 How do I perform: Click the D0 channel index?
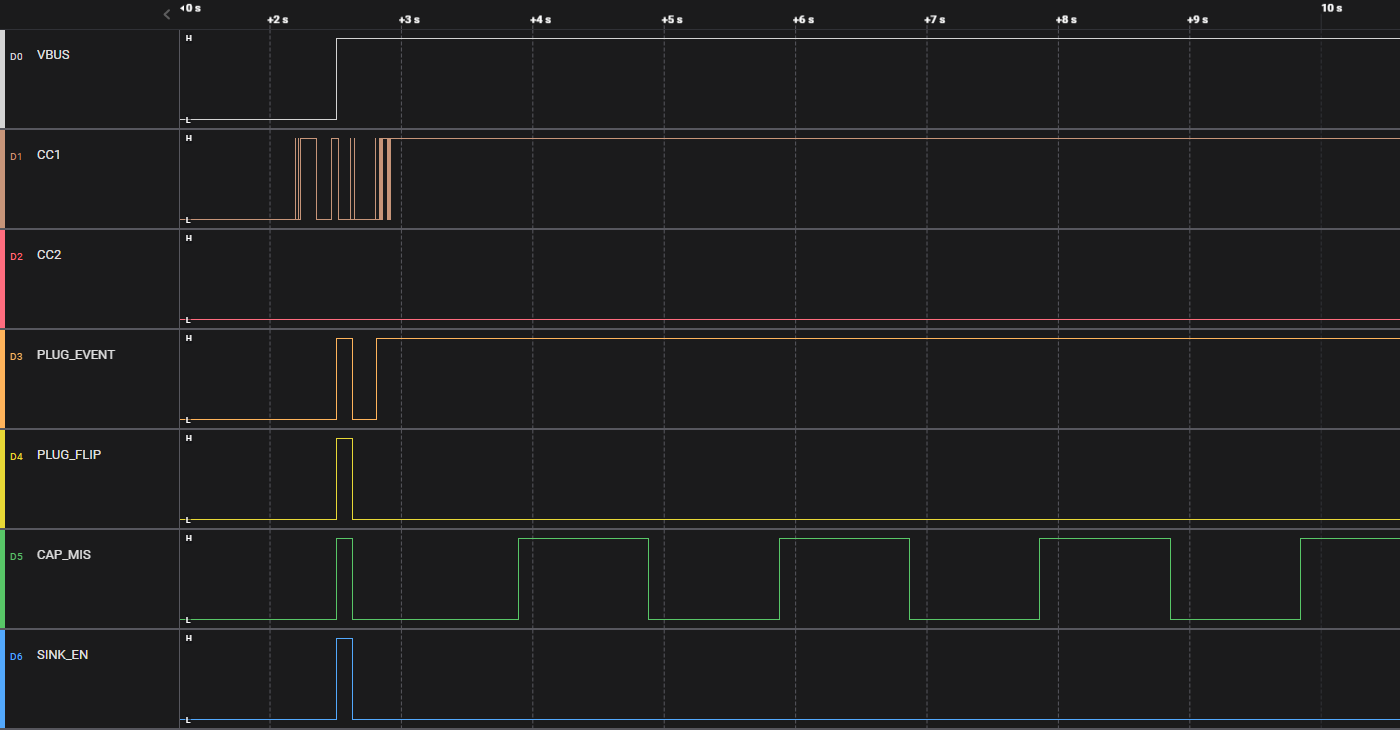(16, 56)
